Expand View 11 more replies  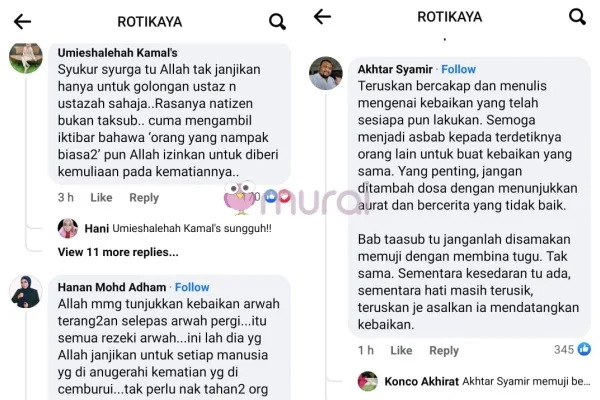point(118,252)
